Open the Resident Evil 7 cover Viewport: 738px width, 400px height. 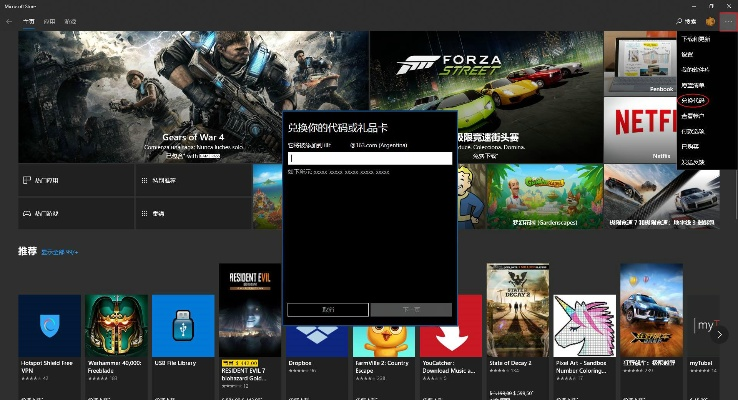(x=250, y=310)
